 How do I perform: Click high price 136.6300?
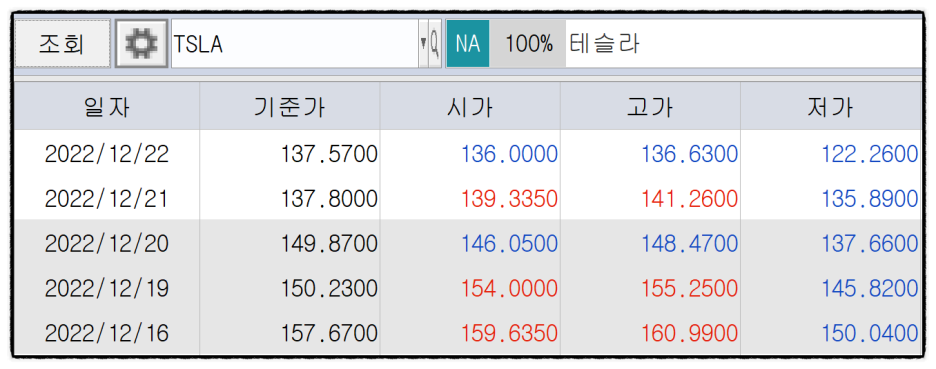[690, 155]
